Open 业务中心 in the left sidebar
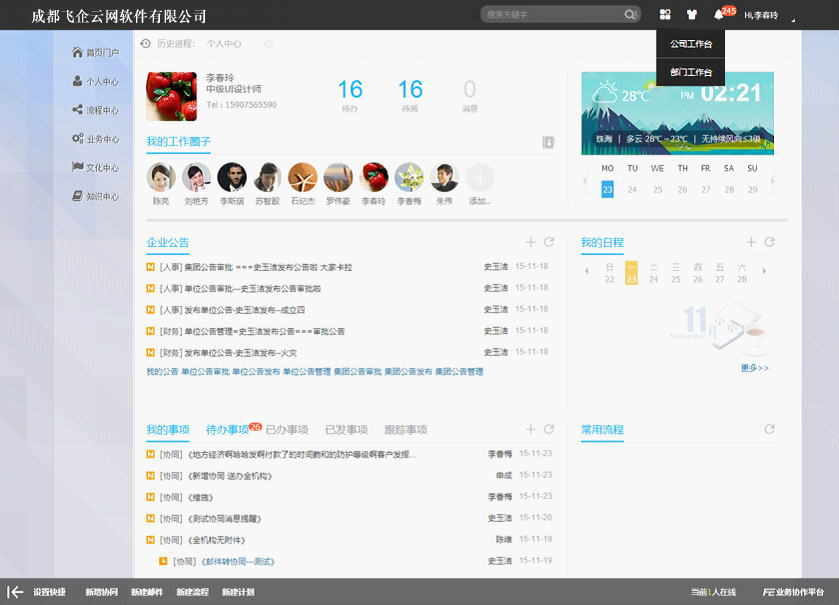The height and width of the screenshot is (605, 839). [x=95, y=139]
